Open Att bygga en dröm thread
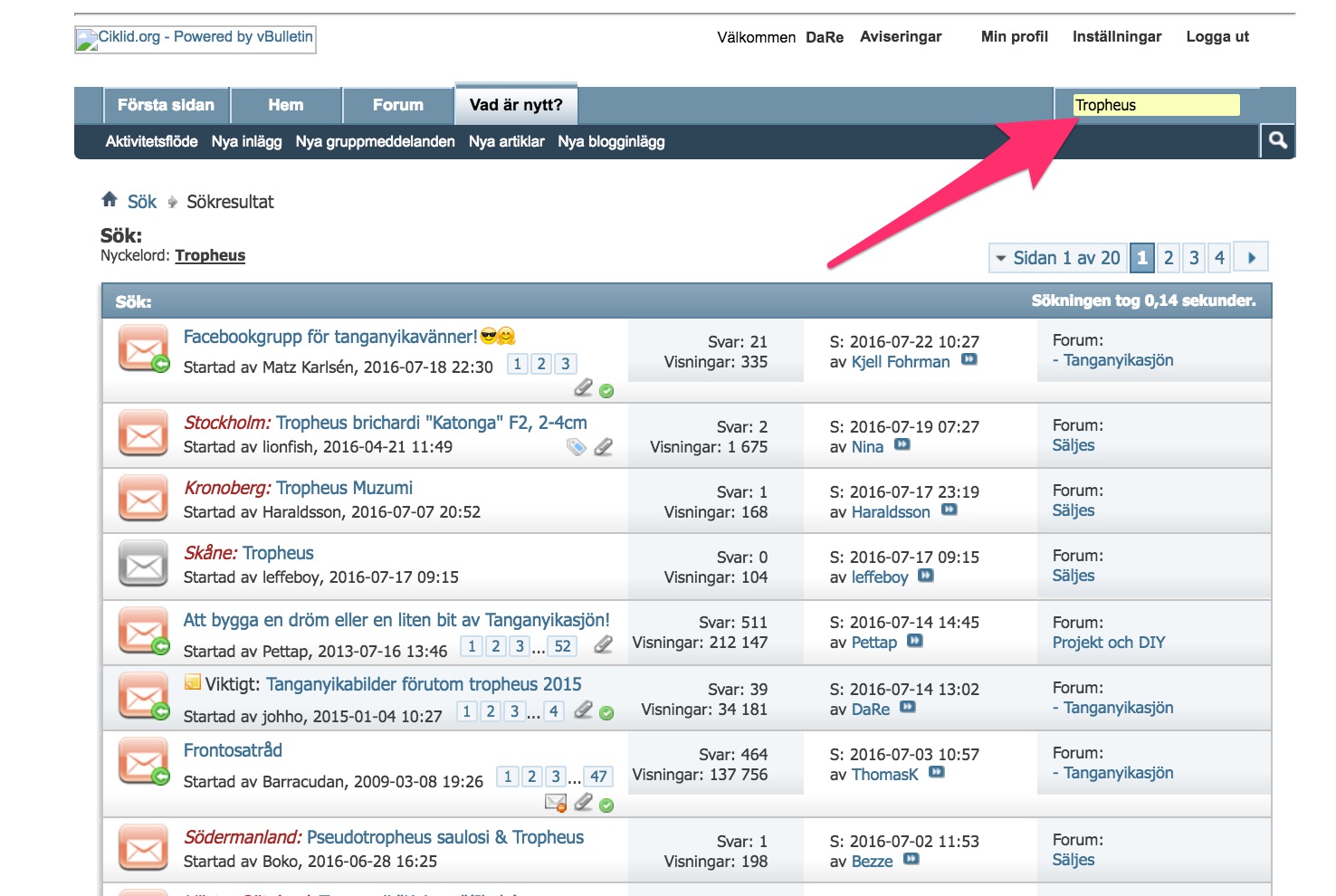The width and height of the screenshot is (1336, 896). point(396,620)
